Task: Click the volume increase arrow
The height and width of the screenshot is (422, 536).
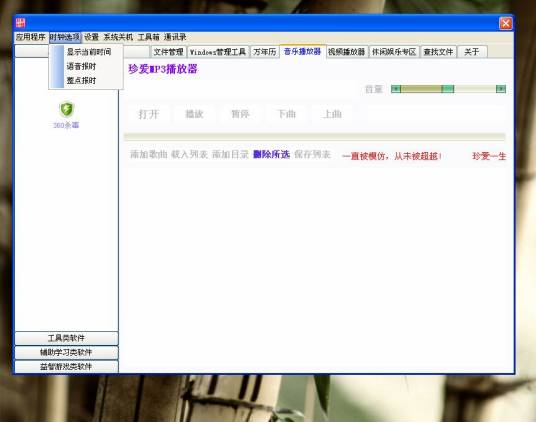Action: pyautogui.click(x=501, y=89)
